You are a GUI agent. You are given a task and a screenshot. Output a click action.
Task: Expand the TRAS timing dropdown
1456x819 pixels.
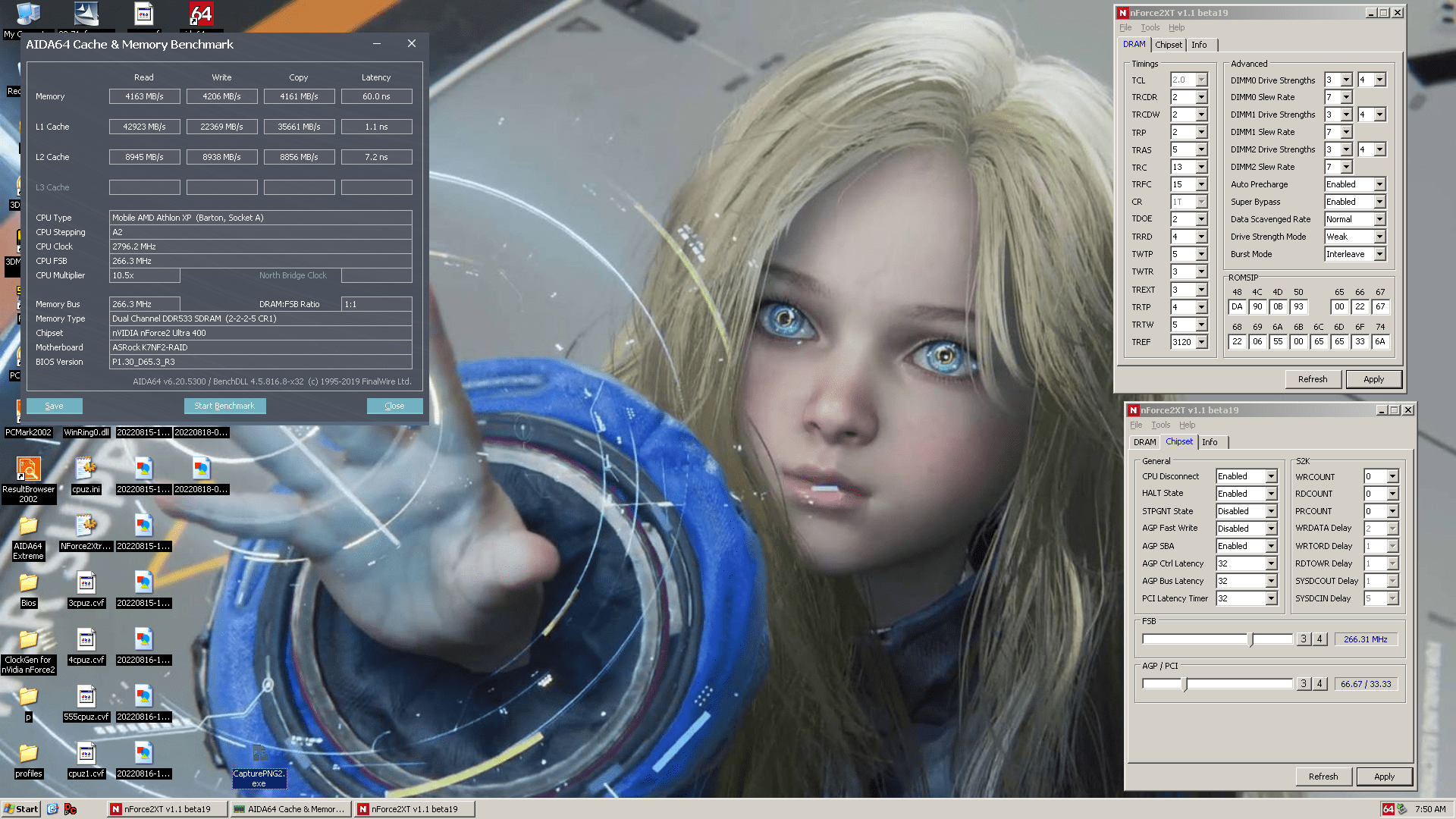(1201, 149)
